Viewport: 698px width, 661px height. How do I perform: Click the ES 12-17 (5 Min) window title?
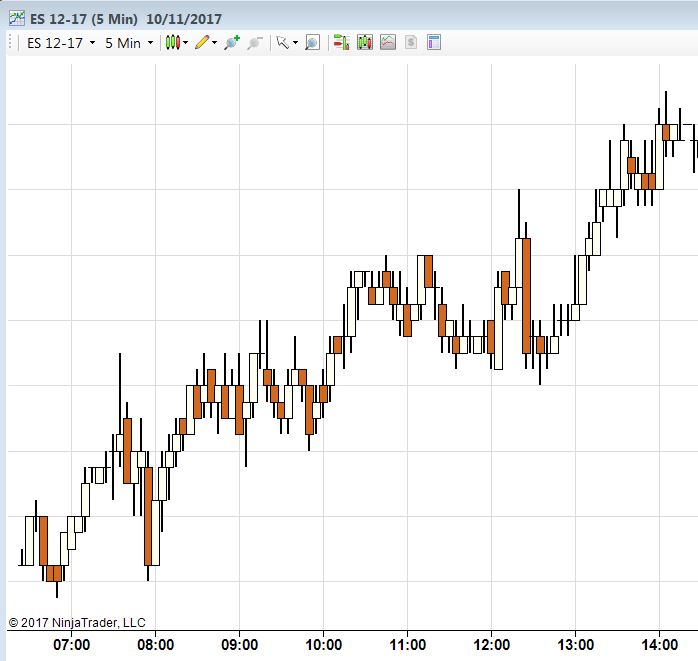(x=84, y=19)
